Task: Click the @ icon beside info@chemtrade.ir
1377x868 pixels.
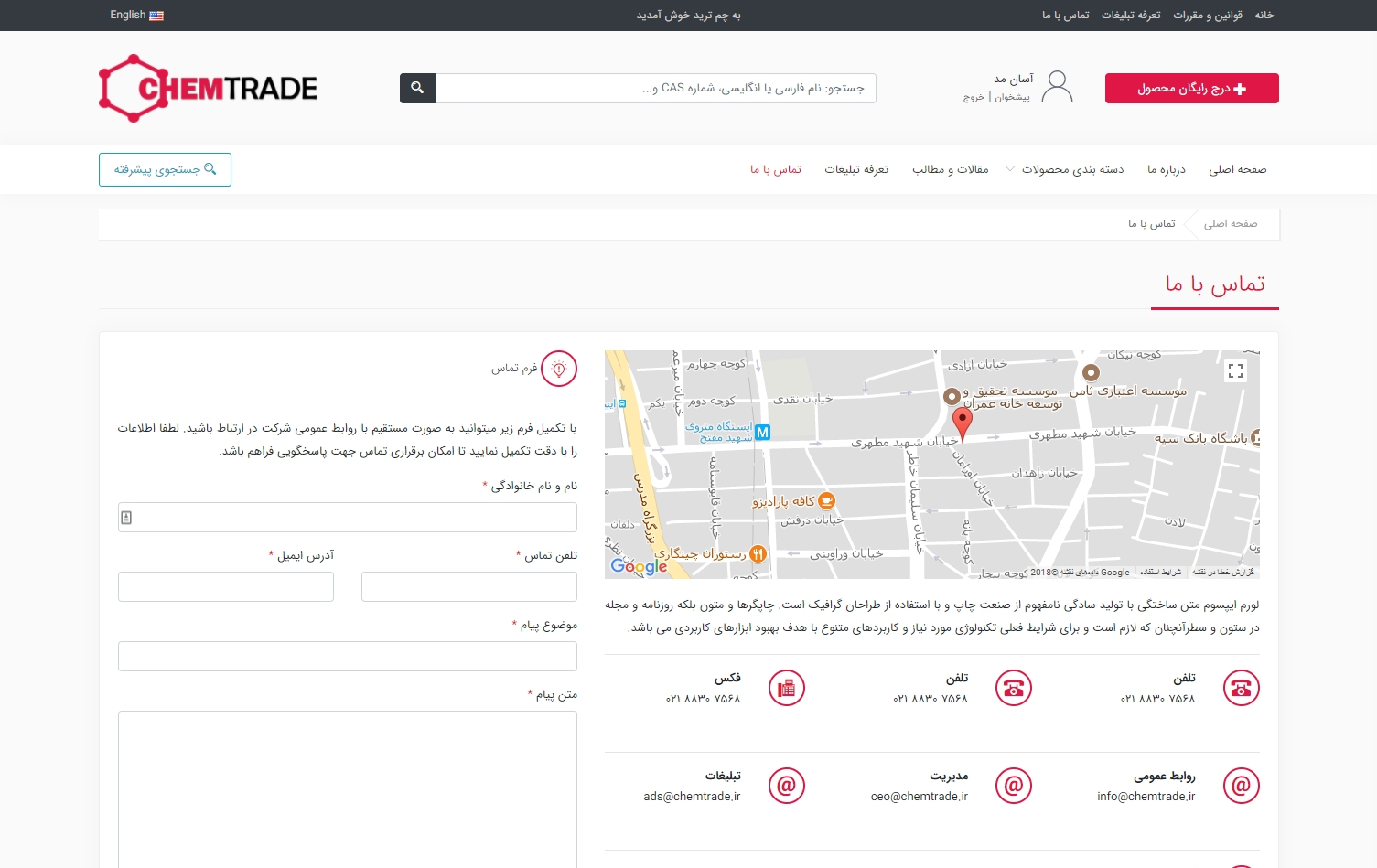Action: [1241, 786]
